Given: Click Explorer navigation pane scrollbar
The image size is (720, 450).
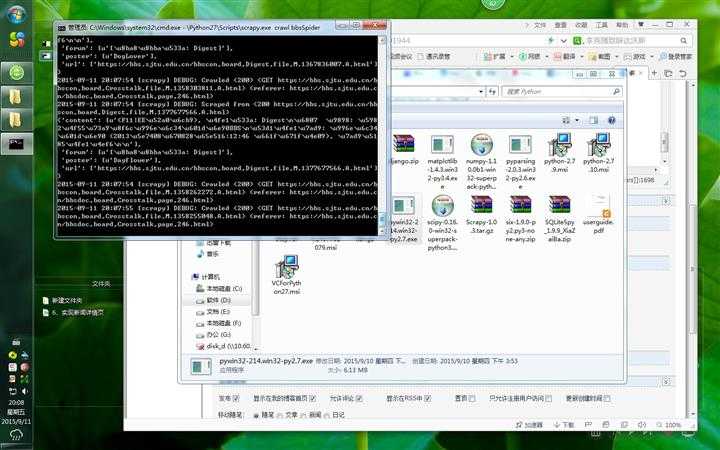Looking at the screenshot, I should click(255, 294).
